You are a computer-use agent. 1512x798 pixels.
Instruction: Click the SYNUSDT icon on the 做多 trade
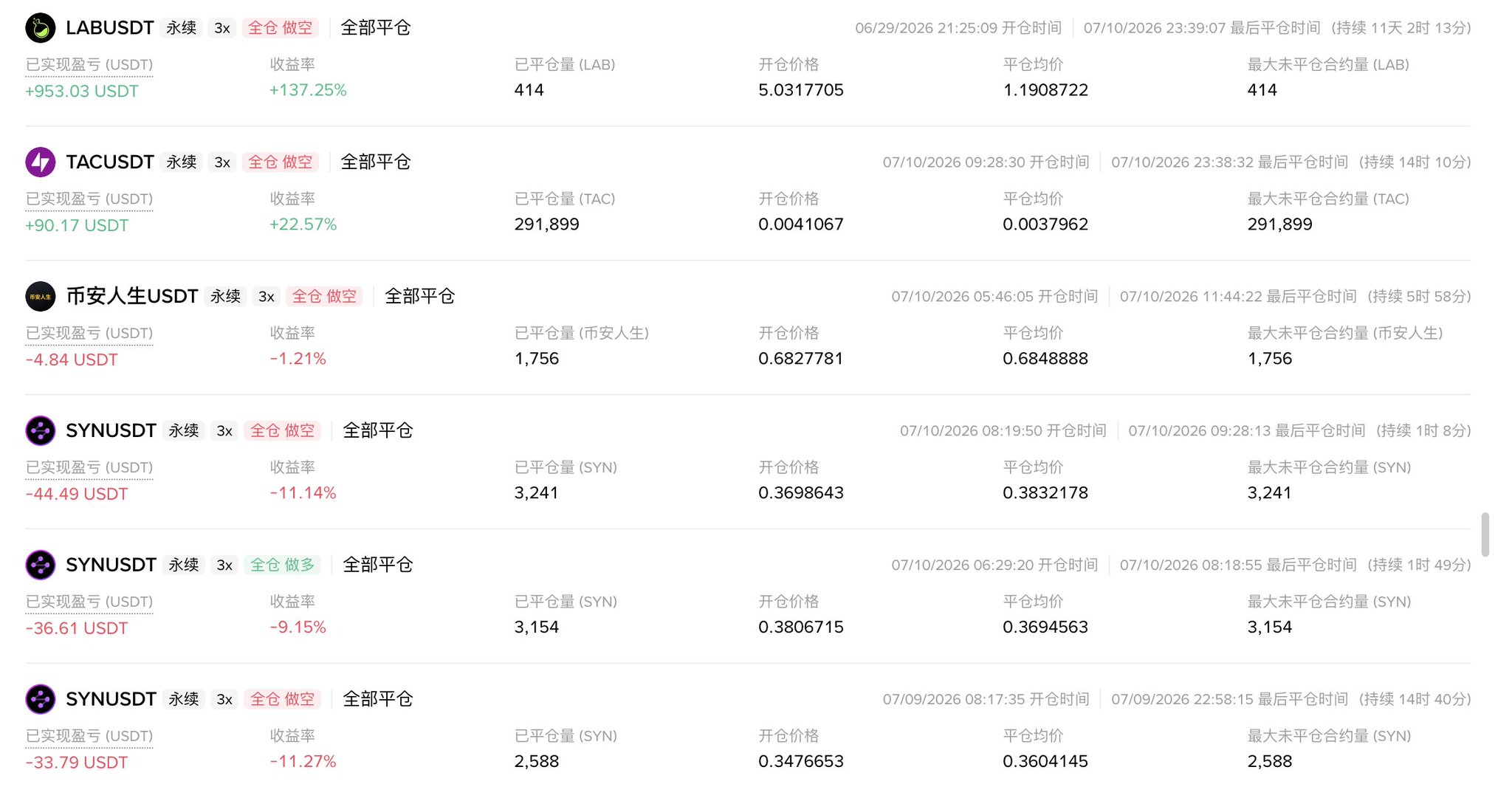(41, 565)
